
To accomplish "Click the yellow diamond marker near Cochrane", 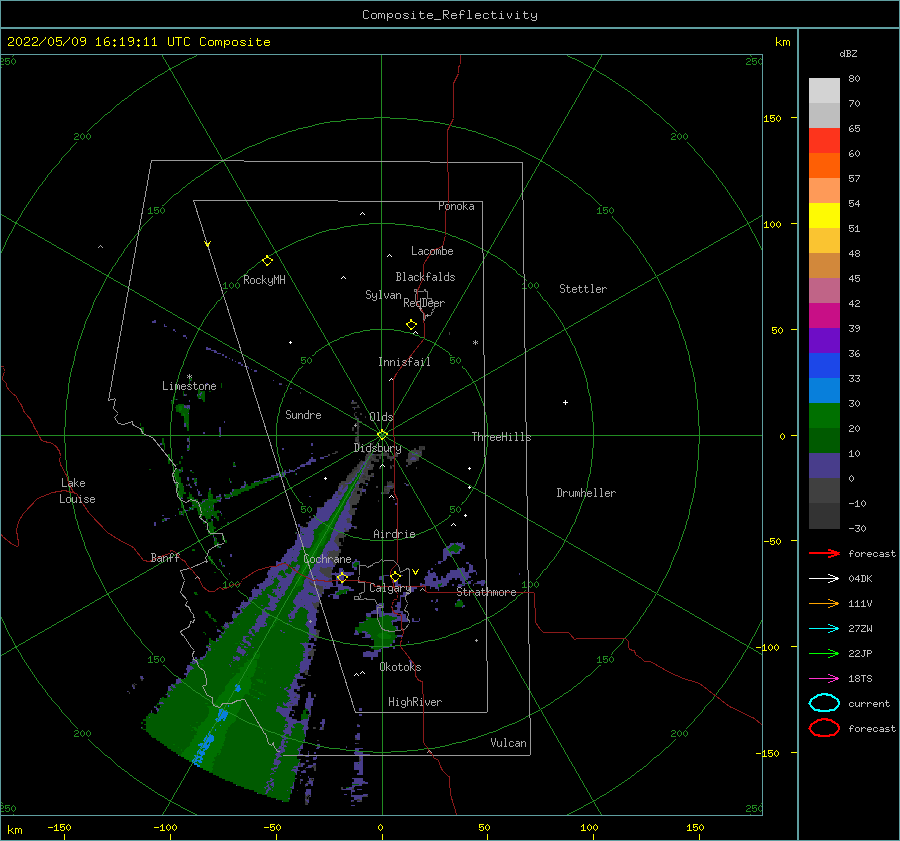I will pyautogui.click(x=342, y=577).
